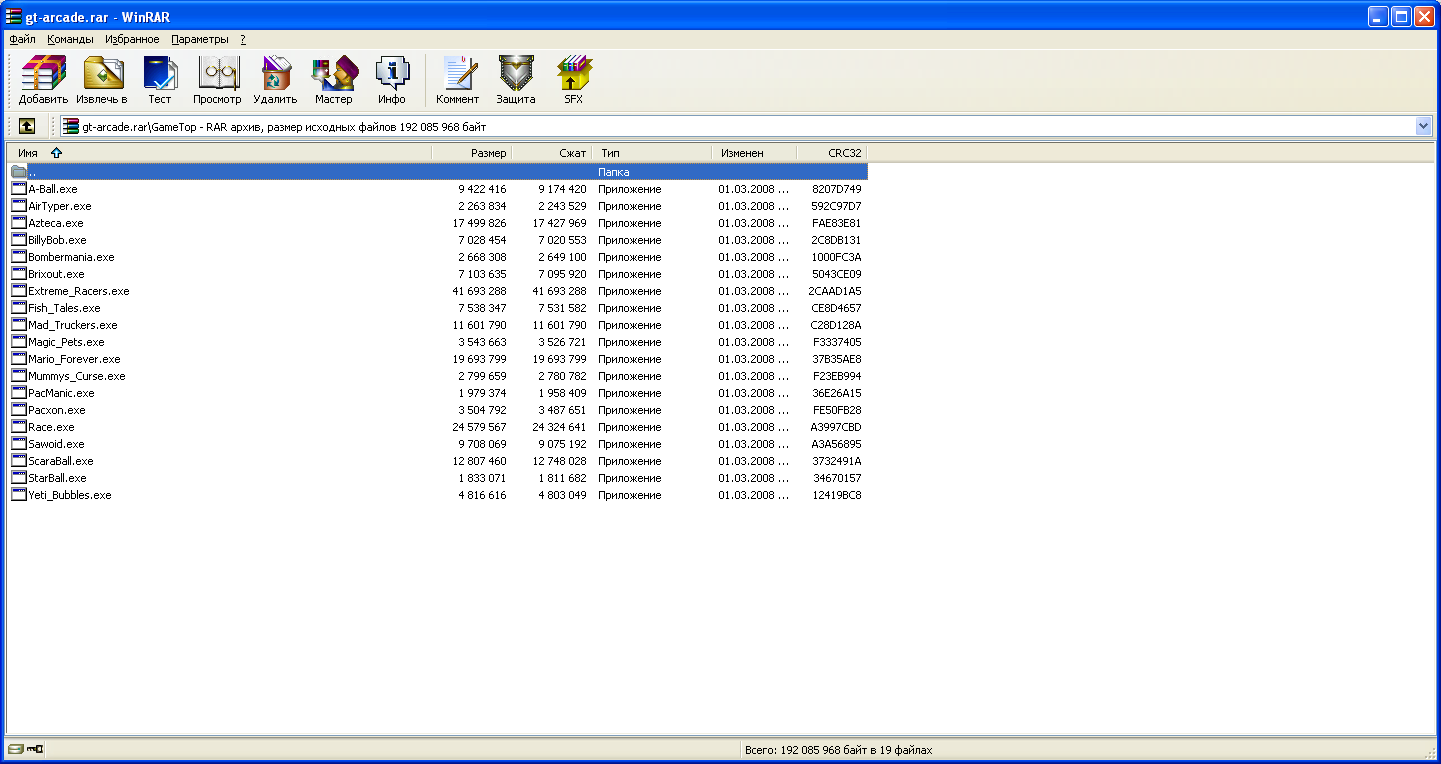Viewport: 1441px width, 764px height.
Task: Click size value 41 693 288 of Extreme_Racers
Action: click(480, 291)
